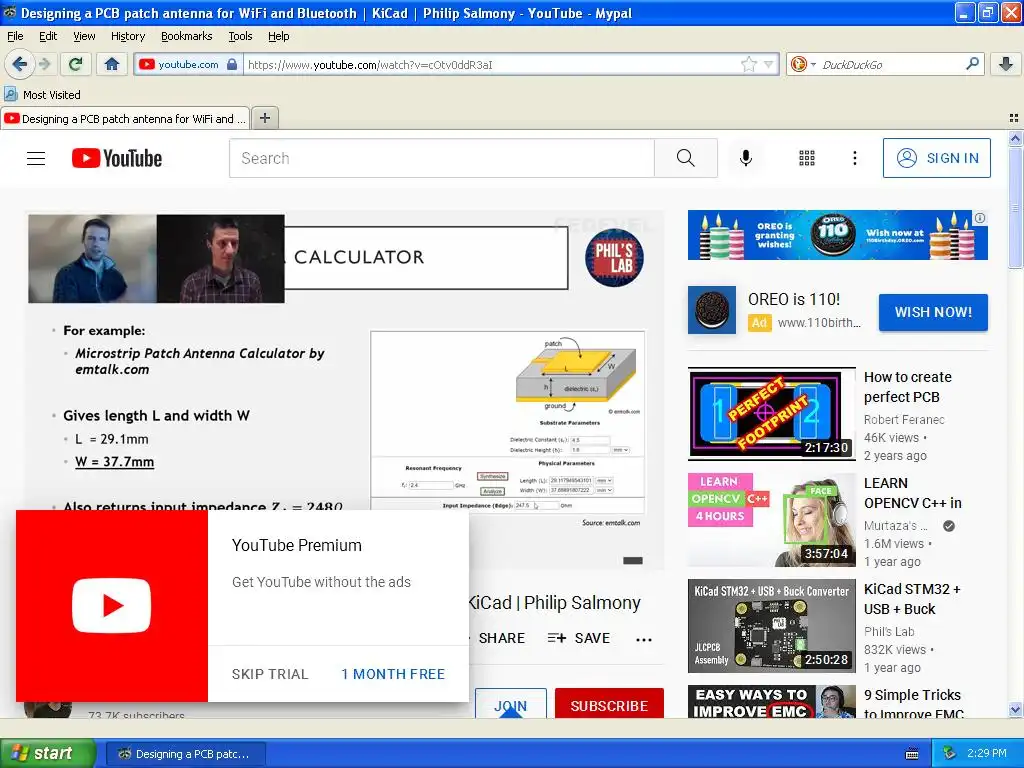This screenshot has width=1024, height=768.
Task: Click the padlock site security icon
Action: click(x=232, y=64)
